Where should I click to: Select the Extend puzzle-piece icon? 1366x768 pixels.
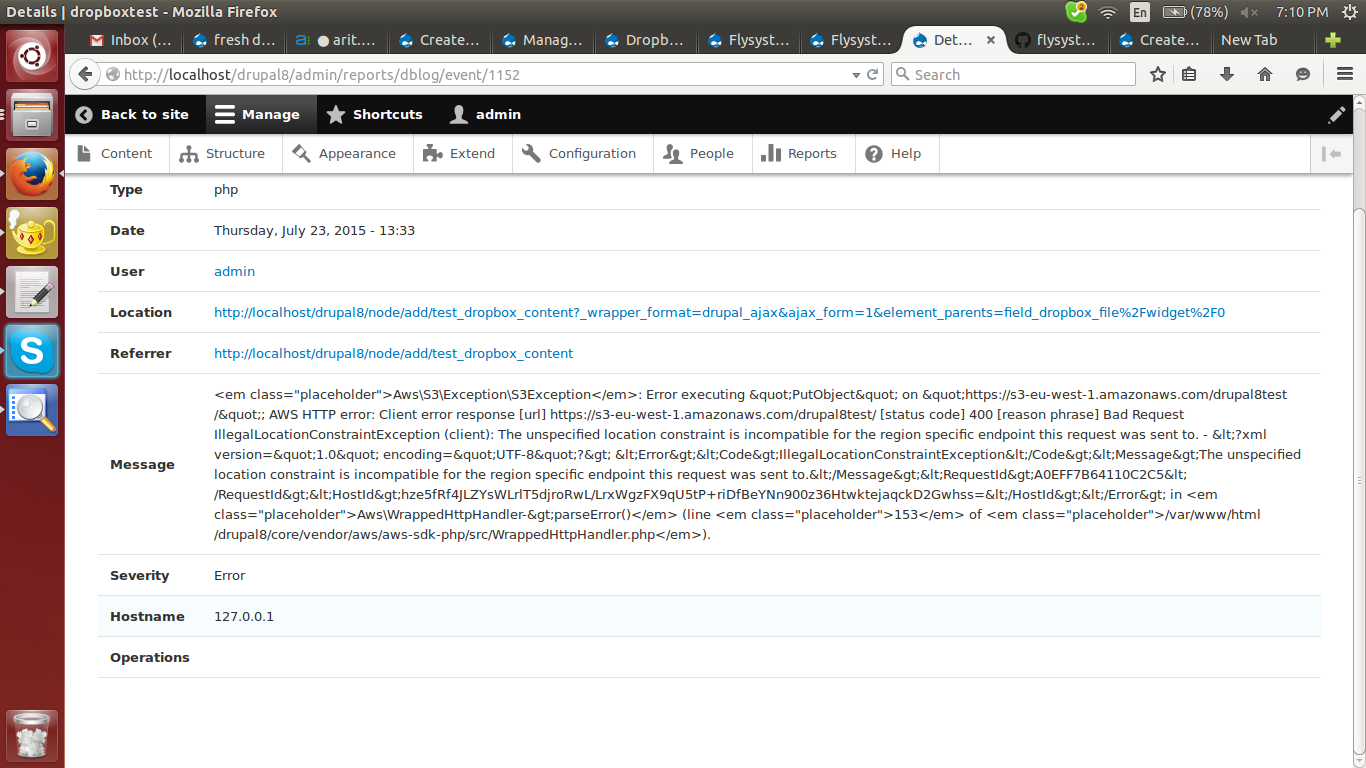430,153
